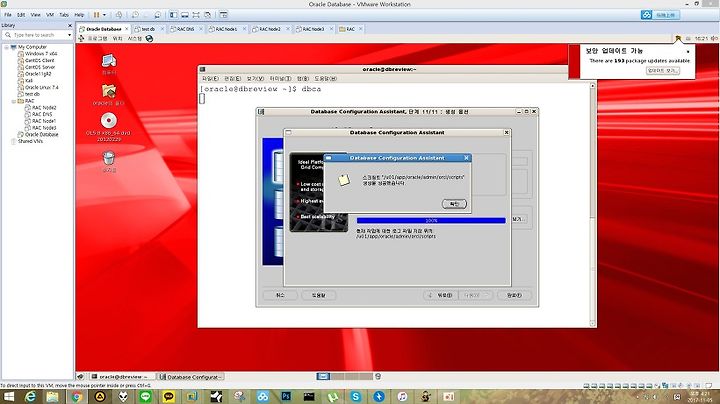Open Chrome from Windows taskbar
This screenshot has width=720, height=404.
pyautogui.click(x=77, y=397)
